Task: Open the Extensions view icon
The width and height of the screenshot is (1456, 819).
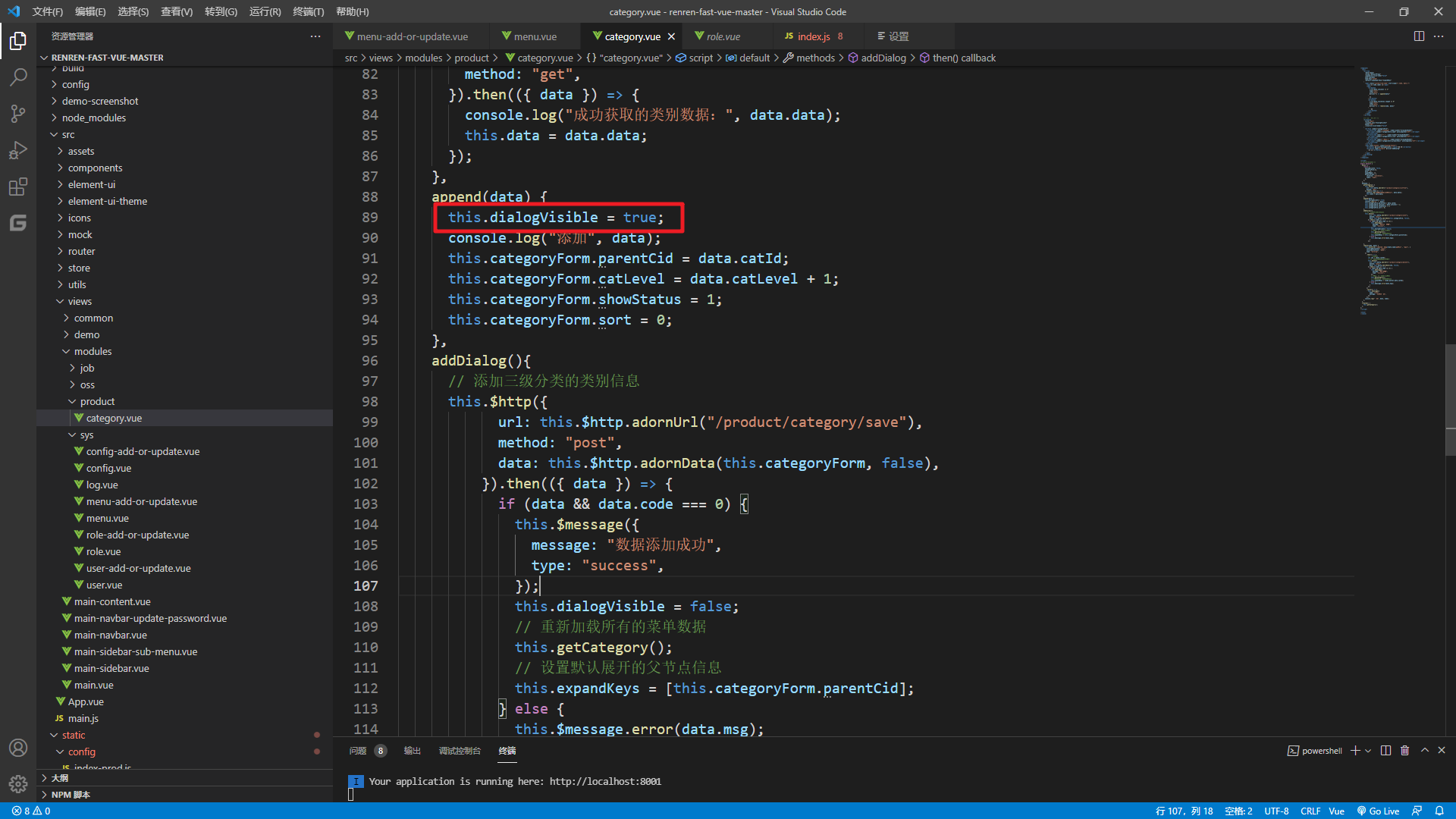Action: (18, 187)
